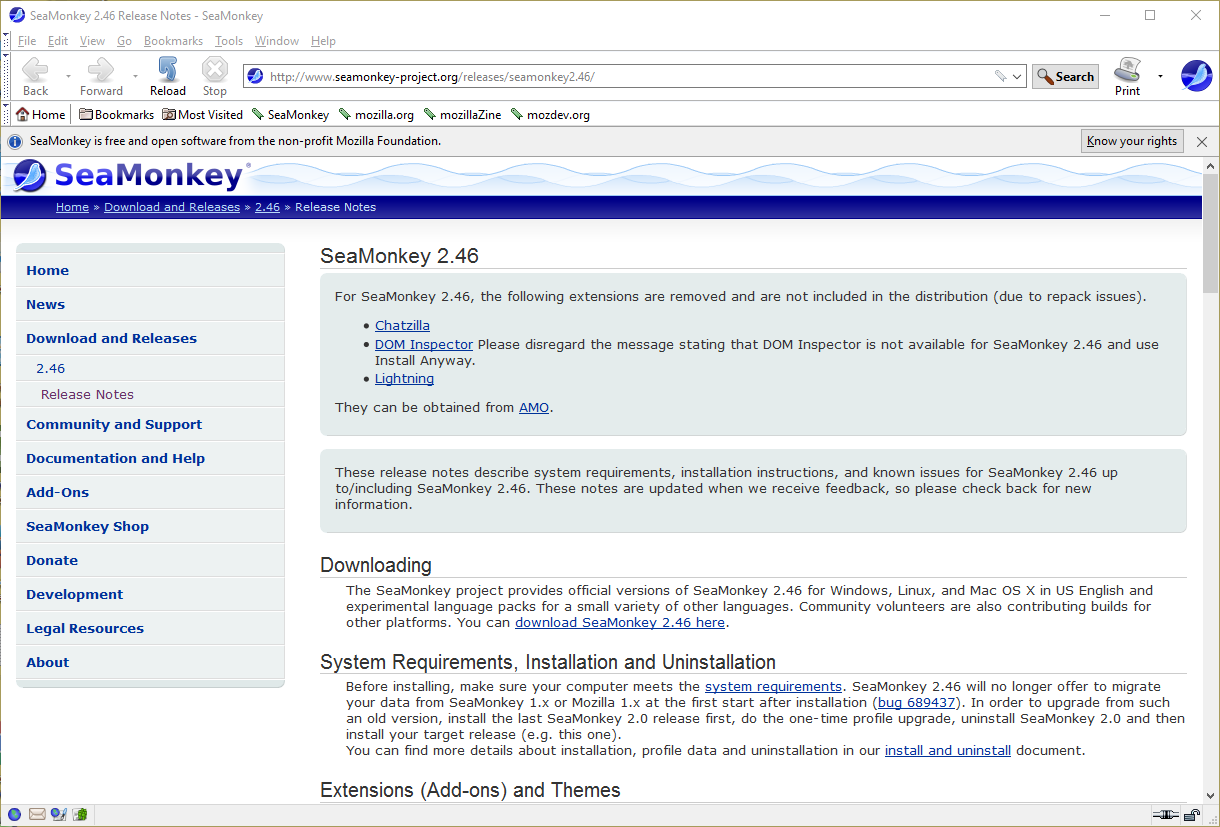Image resolution: width=1220 pixels, height=827 pixels.
Task: Click Download and Releases breadcrumb link
Action: [172, 207]
